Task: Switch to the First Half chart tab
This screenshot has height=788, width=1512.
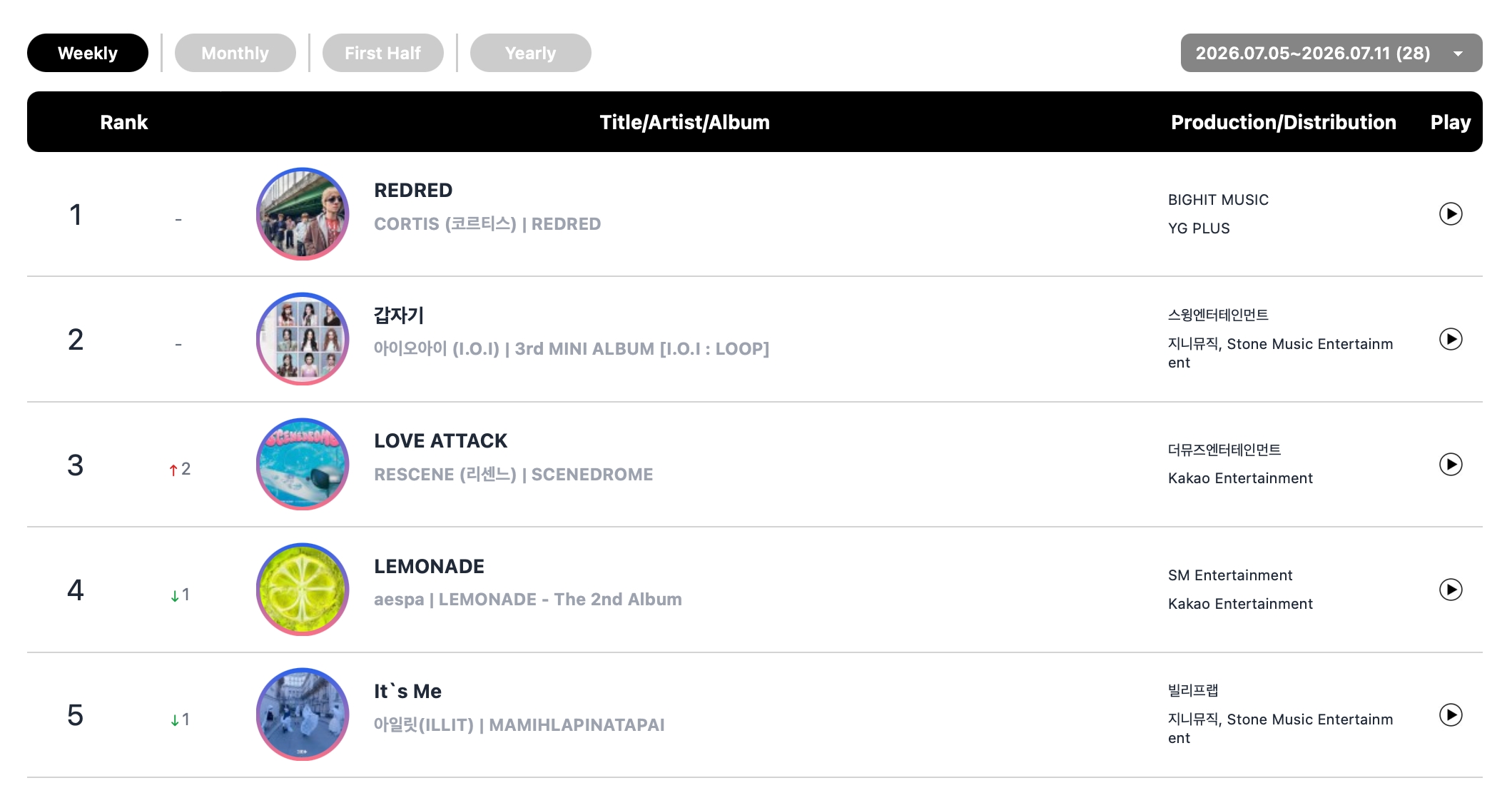Action: [x=382, y=53]
